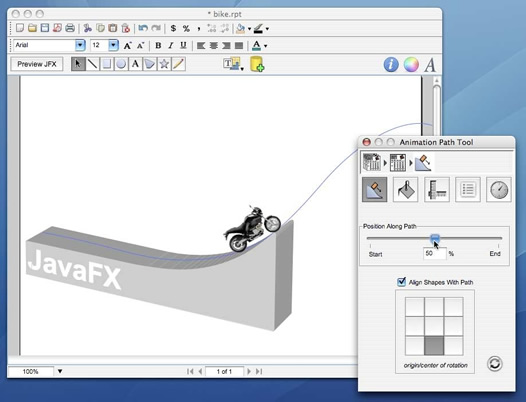Screen dimensions: 526x402
Task: Select the Rectangle shape tool
Action: click(x=107, y=64)
